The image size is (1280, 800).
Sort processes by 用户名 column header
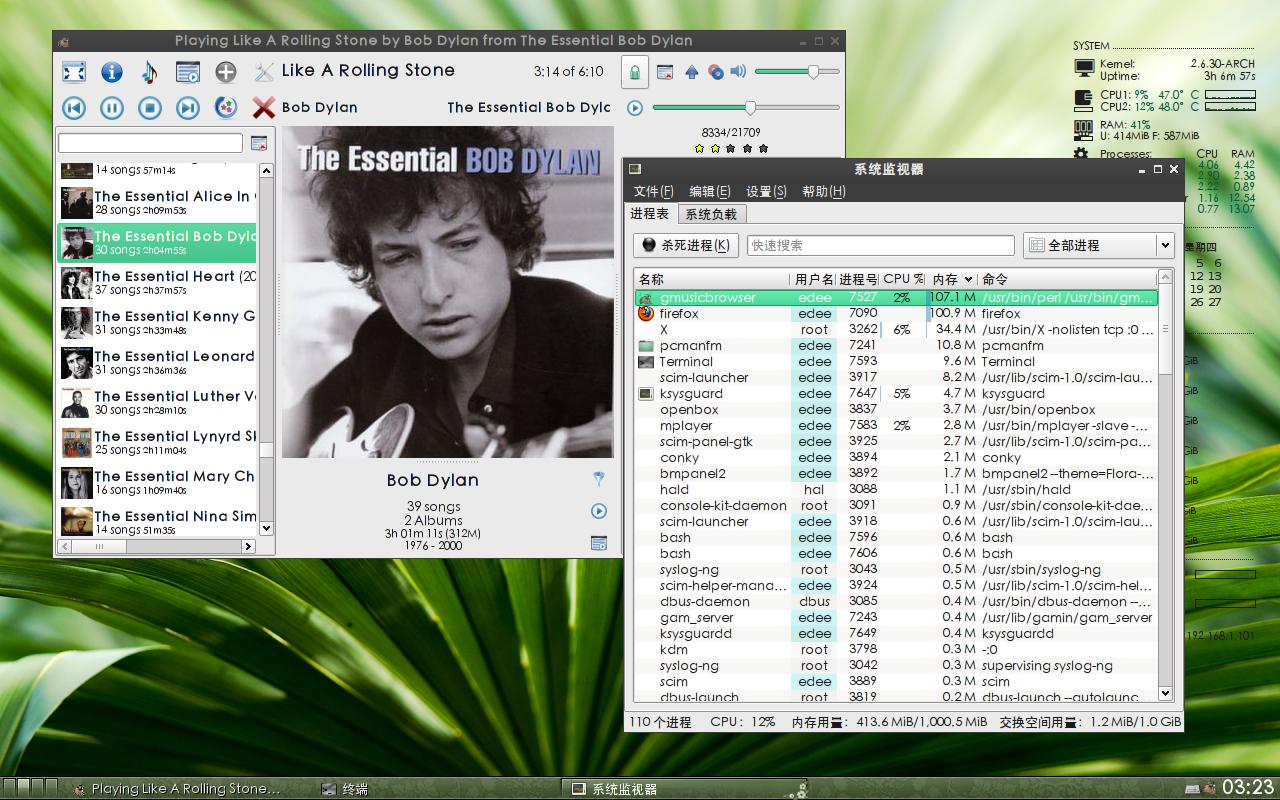coord(813,279)
